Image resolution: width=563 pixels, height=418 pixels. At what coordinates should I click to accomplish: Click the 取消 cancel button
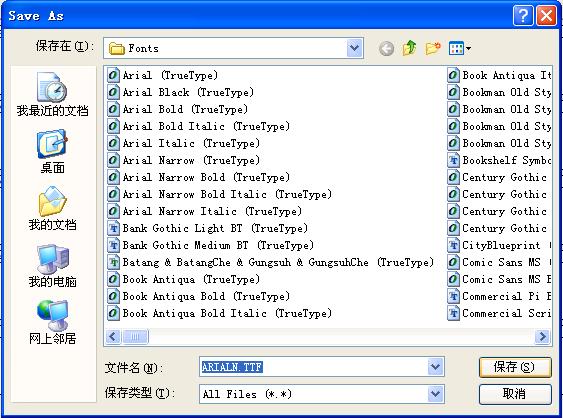[x=515, y=394]
